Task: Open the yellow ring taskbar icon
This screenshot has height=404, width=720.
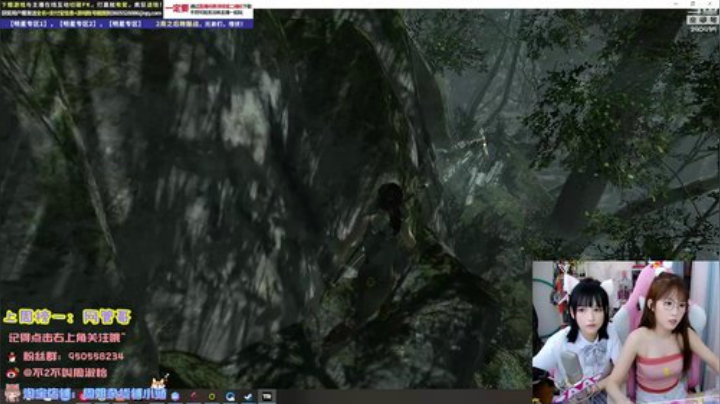Action: [212, 396]
